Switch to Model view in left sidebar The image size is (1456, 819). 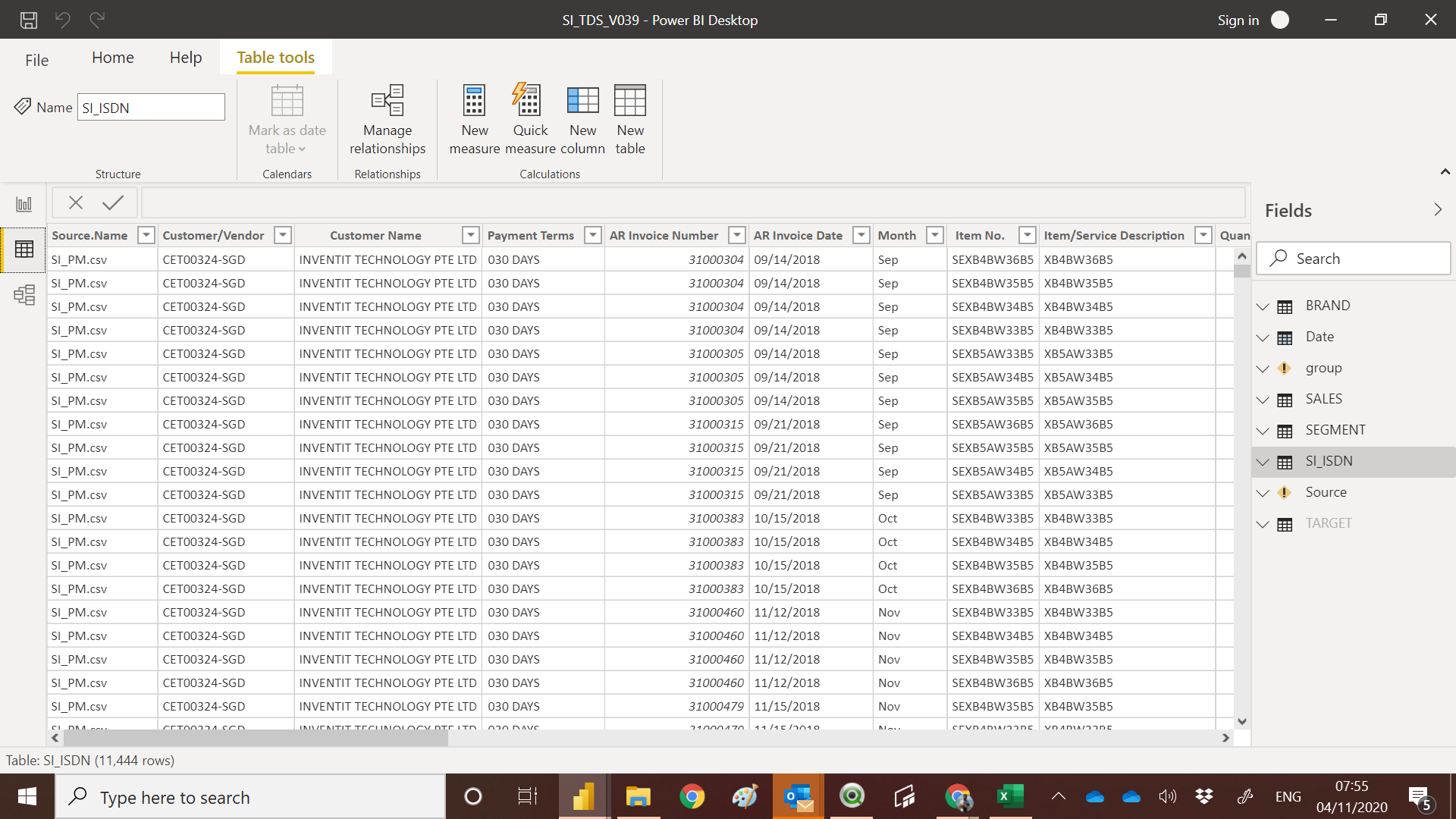pyautogui.click(x=24, y=294)
